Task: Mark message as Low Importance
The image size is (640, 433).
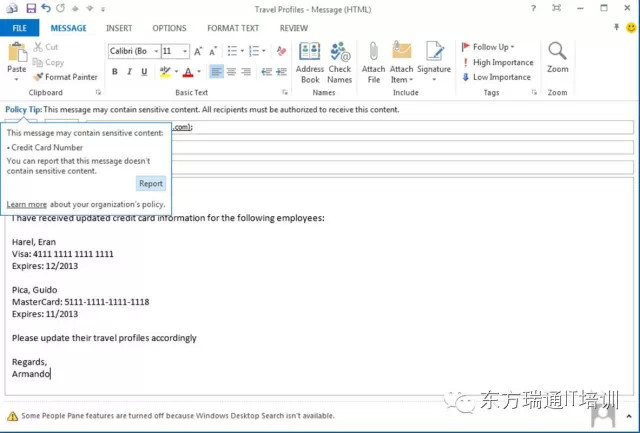Action: (497, 77)
